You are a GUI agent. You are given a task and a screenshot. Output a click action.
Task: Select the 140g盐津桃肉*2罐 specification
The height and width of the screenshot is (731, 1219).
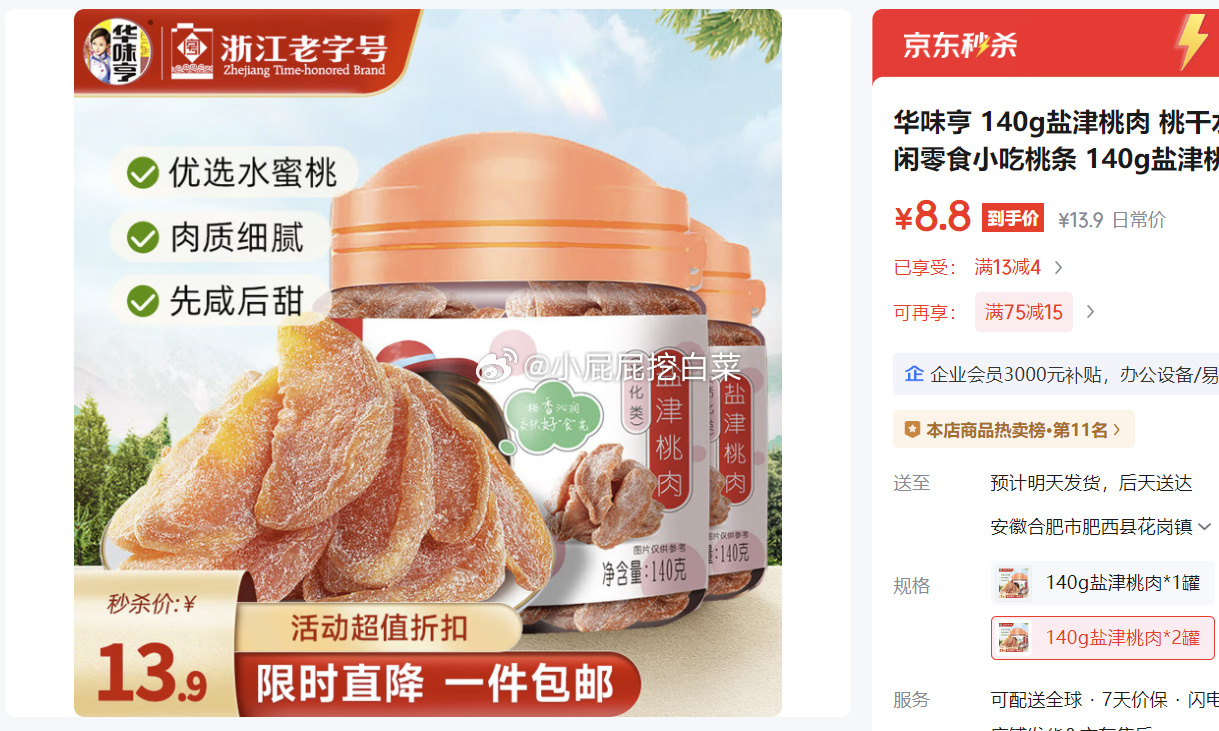pos(1103,637)
